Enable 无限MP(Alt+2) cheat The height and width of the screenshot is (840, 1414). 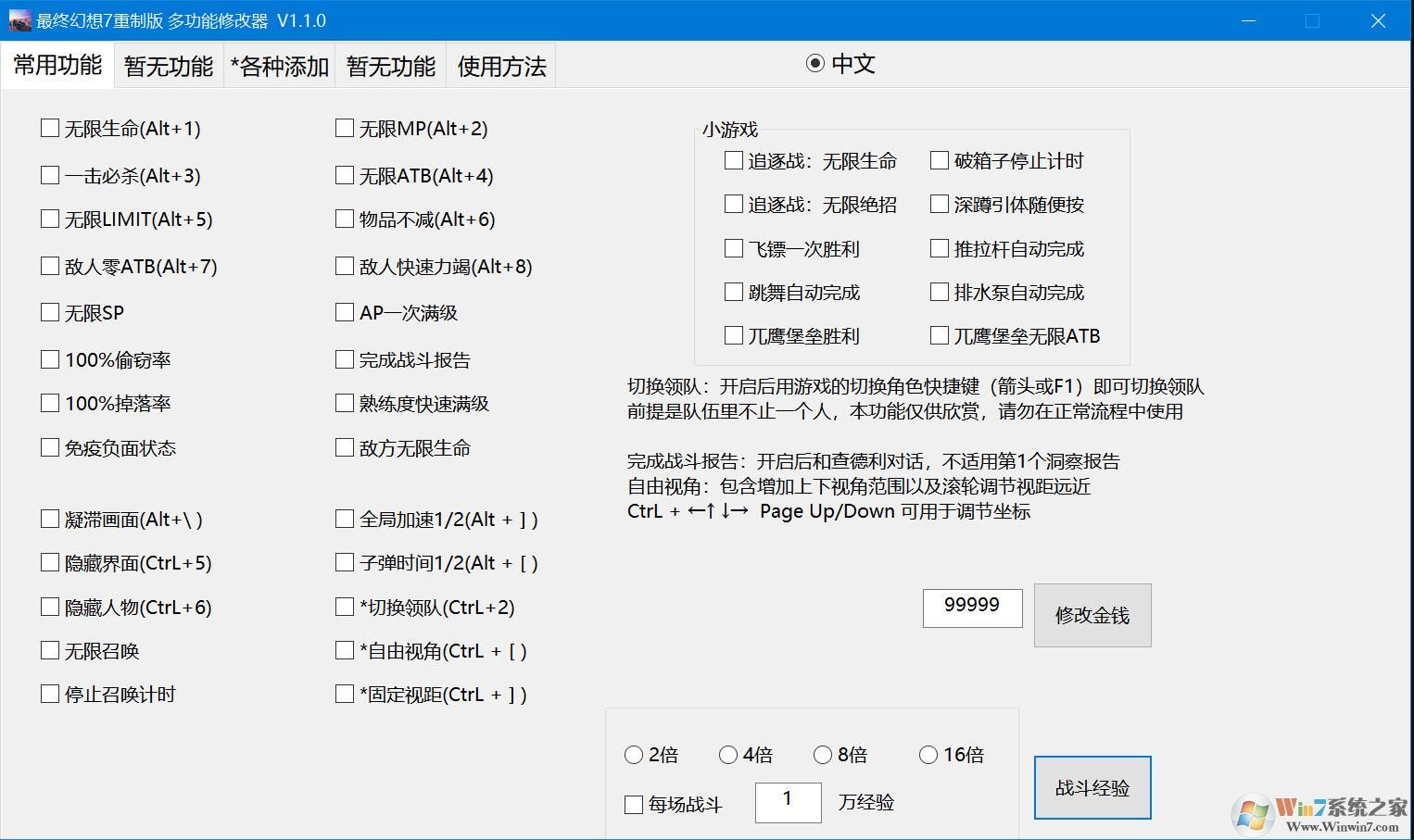pyautogui.click(x=343, y=128)
